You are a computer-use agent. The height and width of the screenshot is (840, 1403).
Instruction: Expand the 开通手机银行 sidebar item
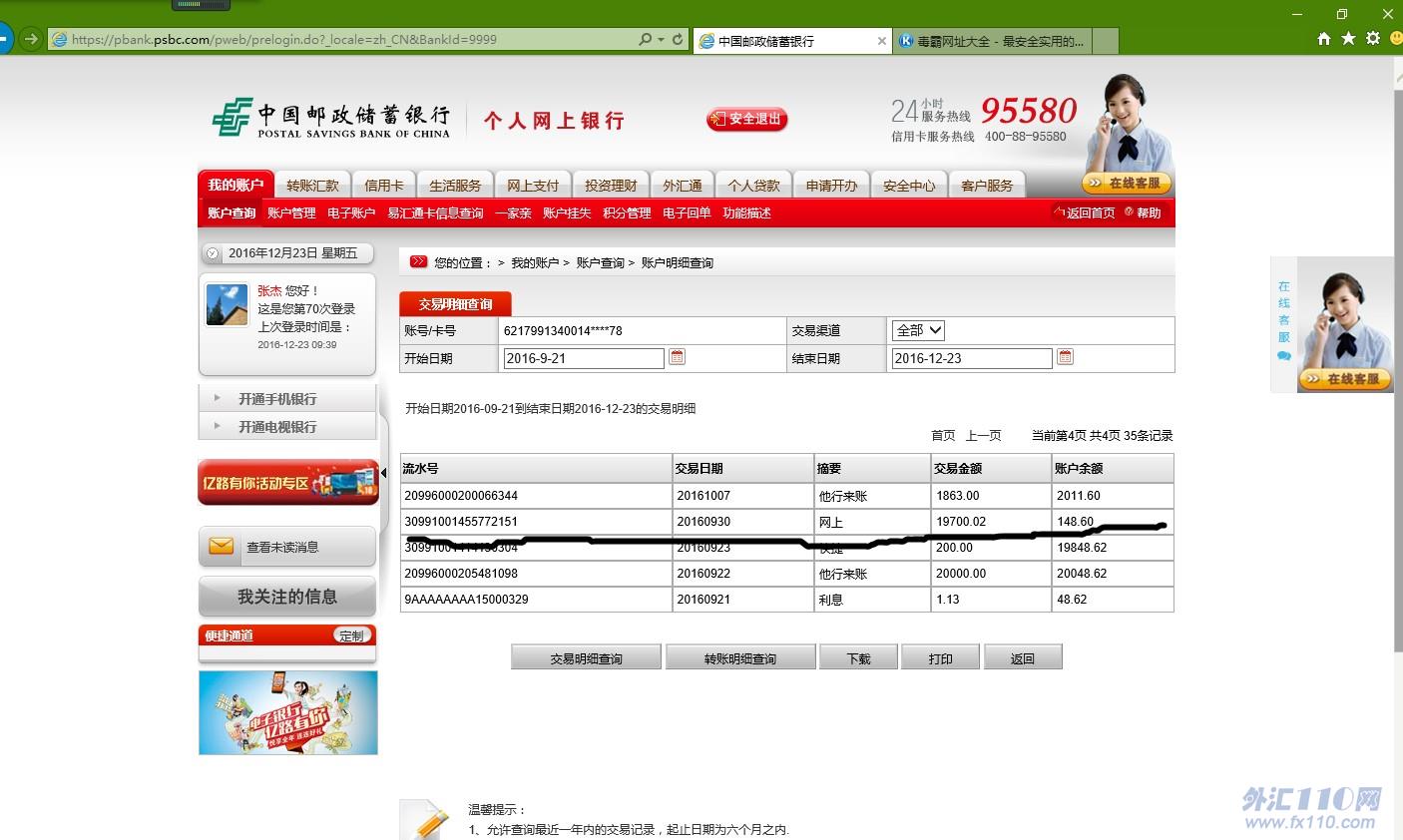pyautogui.click(x=277, y=399)
